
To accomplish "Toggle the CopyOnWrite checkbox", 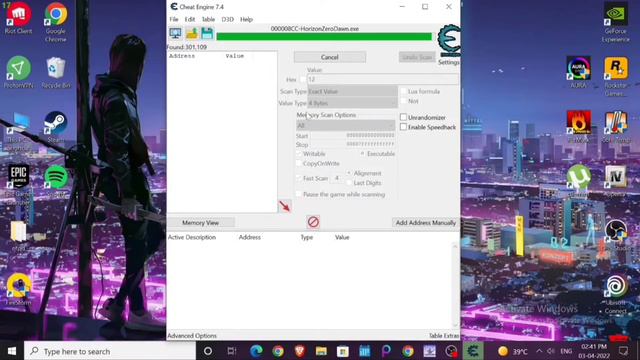I will pos(299,164).
